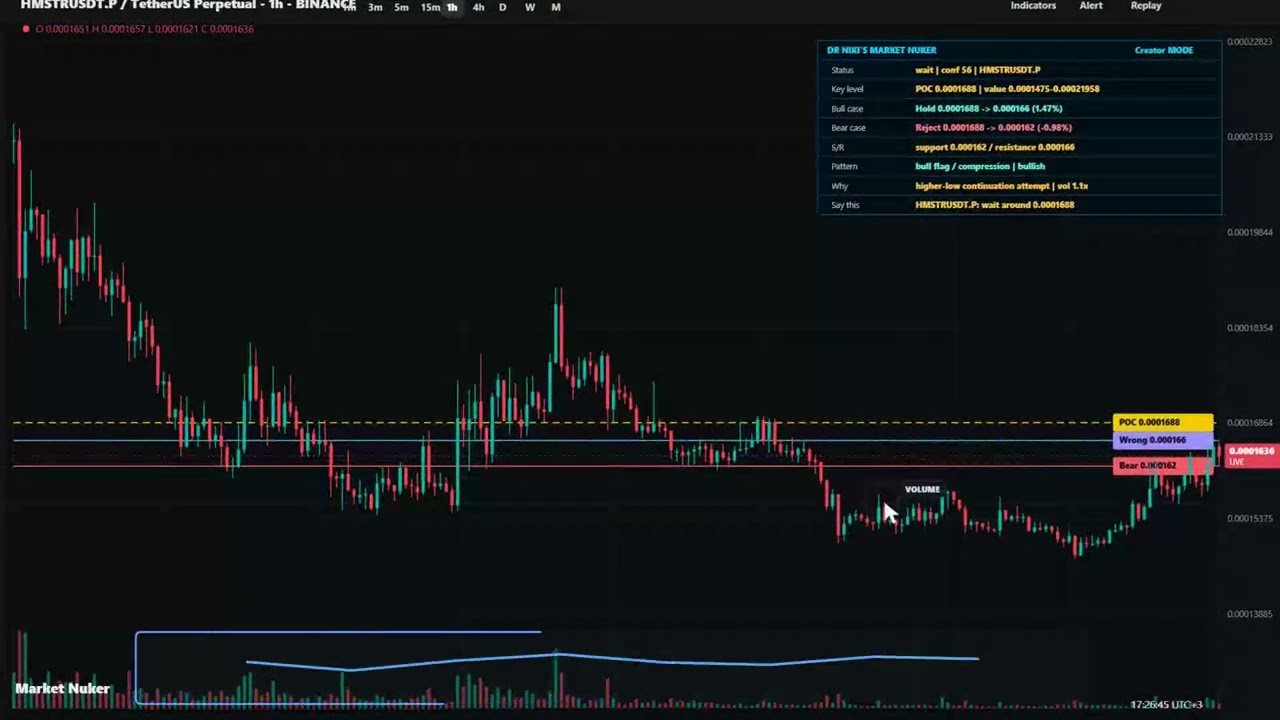Click DR NIKI'S MARKET NUKER panel title

(882, 50)
